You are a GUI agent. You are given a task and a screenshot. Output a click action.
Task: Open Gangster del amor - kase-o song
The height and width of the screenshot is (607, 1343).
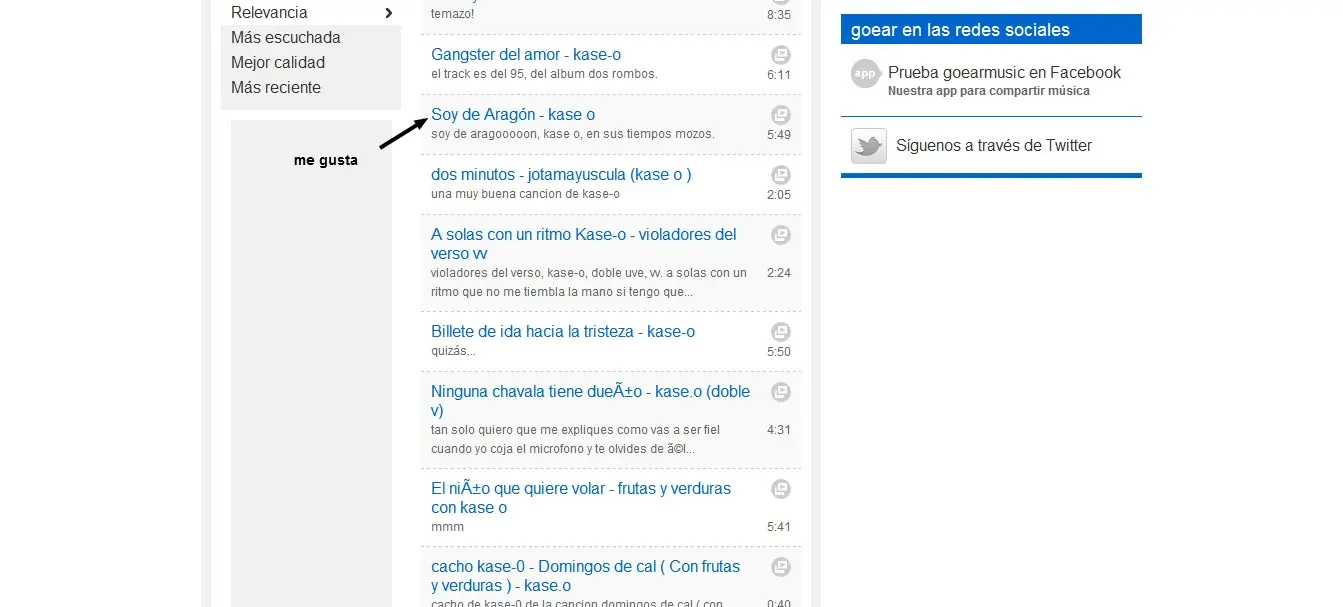click(x=526, y=55)
